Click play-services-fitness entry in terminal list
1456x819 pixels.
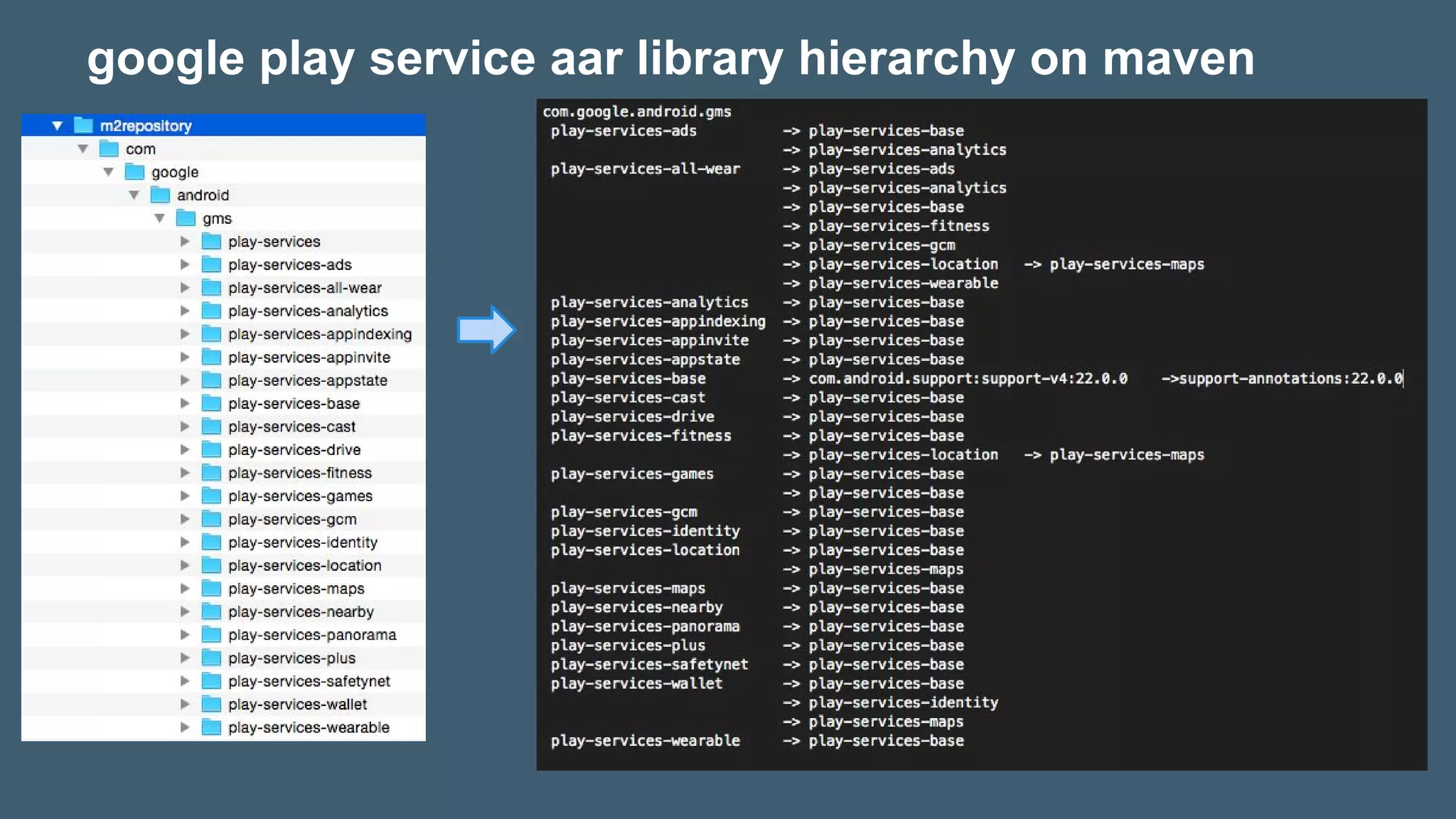click(641, 436)
